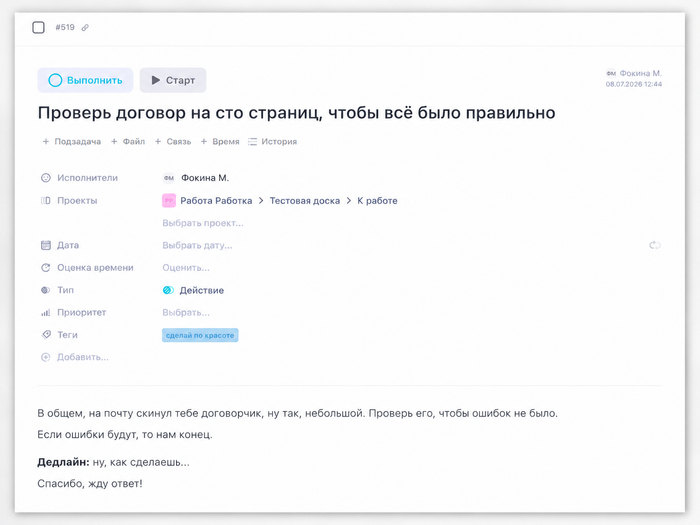
Task: Click the Исполнители field label
Action: pyautogui.click(x=88, y=178)
